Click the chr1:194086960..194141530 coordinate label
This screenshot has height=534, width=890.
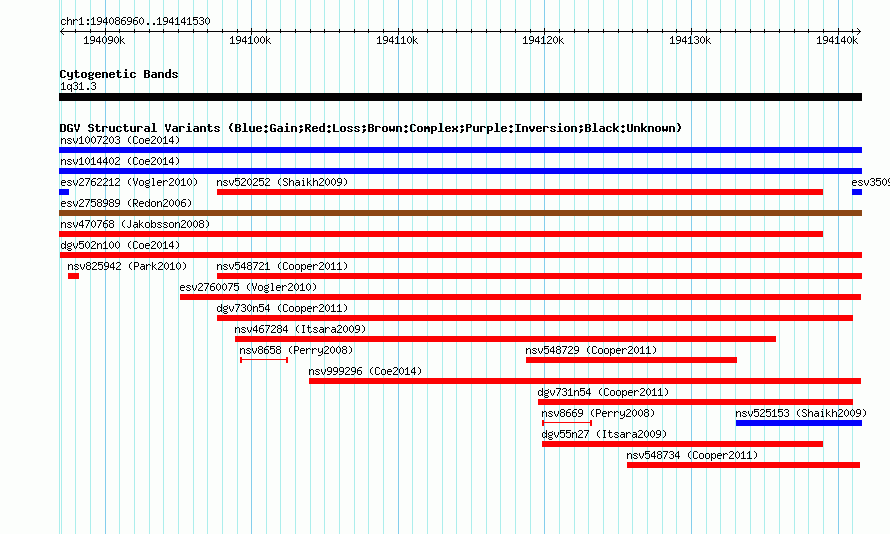pos(135,21)
